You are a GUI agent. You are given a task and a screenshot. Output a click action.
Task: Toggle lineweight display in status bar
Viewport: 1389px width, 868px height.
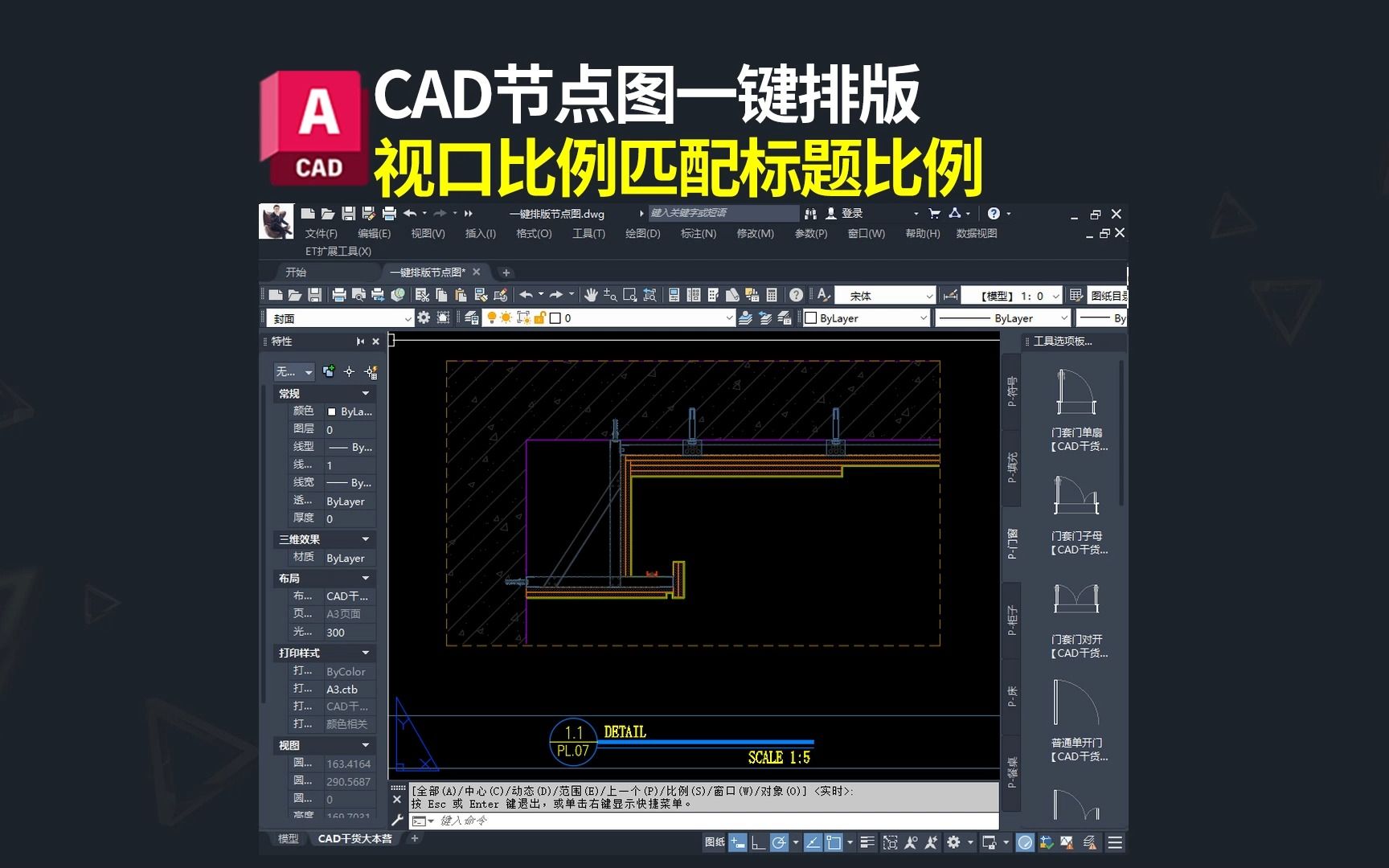(867, 842)
